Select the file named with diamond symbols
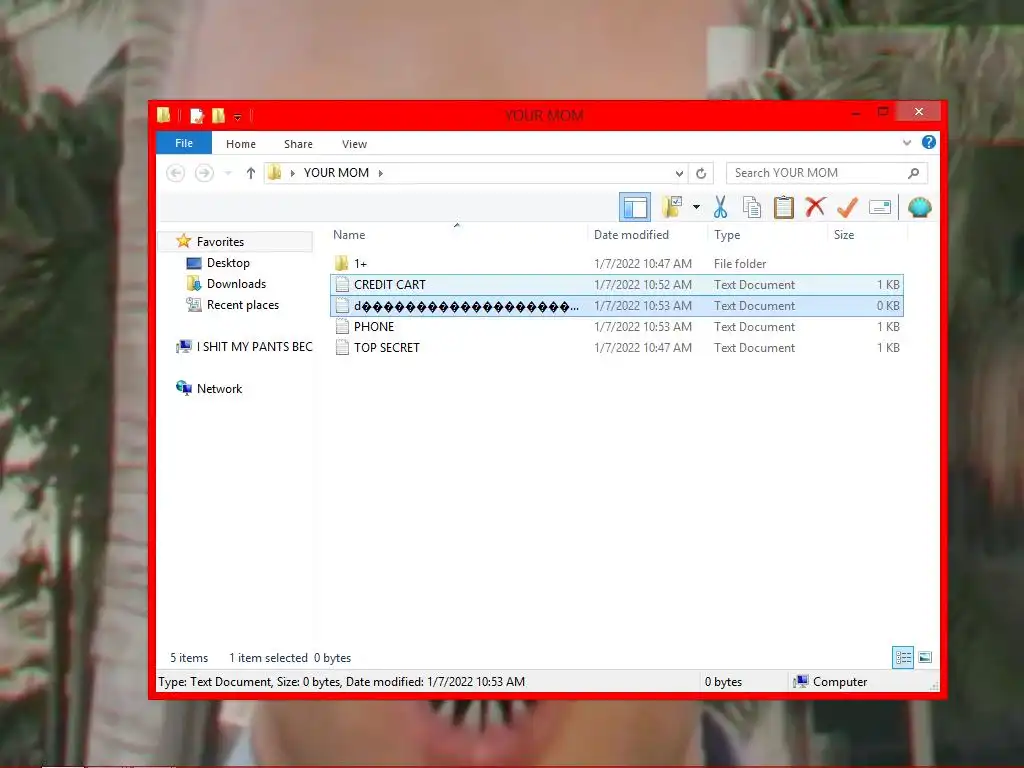Screen dimensions: 1024x768 pos(616,306)
